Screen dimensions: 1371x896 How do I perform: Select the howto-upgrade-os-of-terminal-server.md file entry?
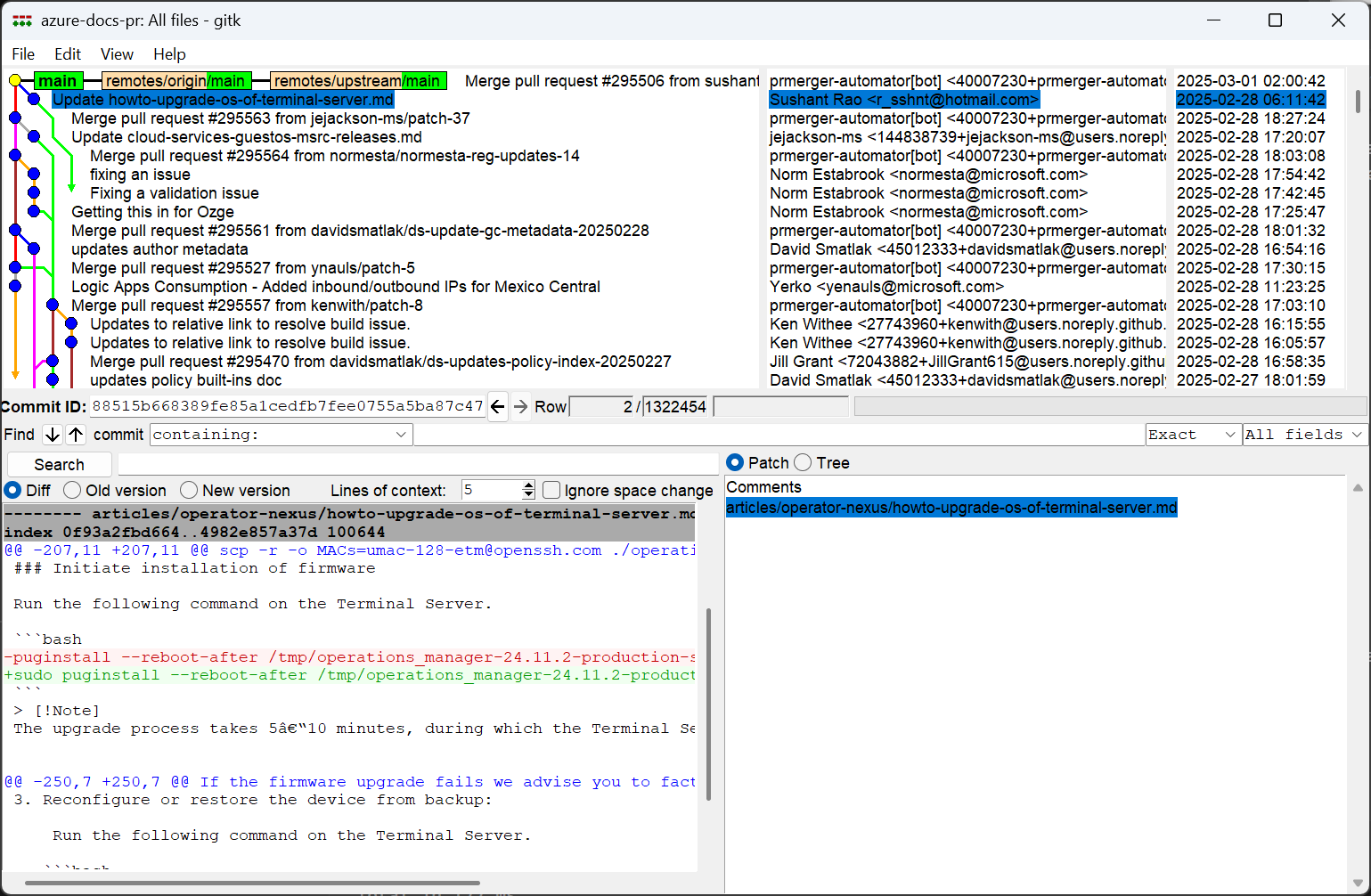click(951, 508)
